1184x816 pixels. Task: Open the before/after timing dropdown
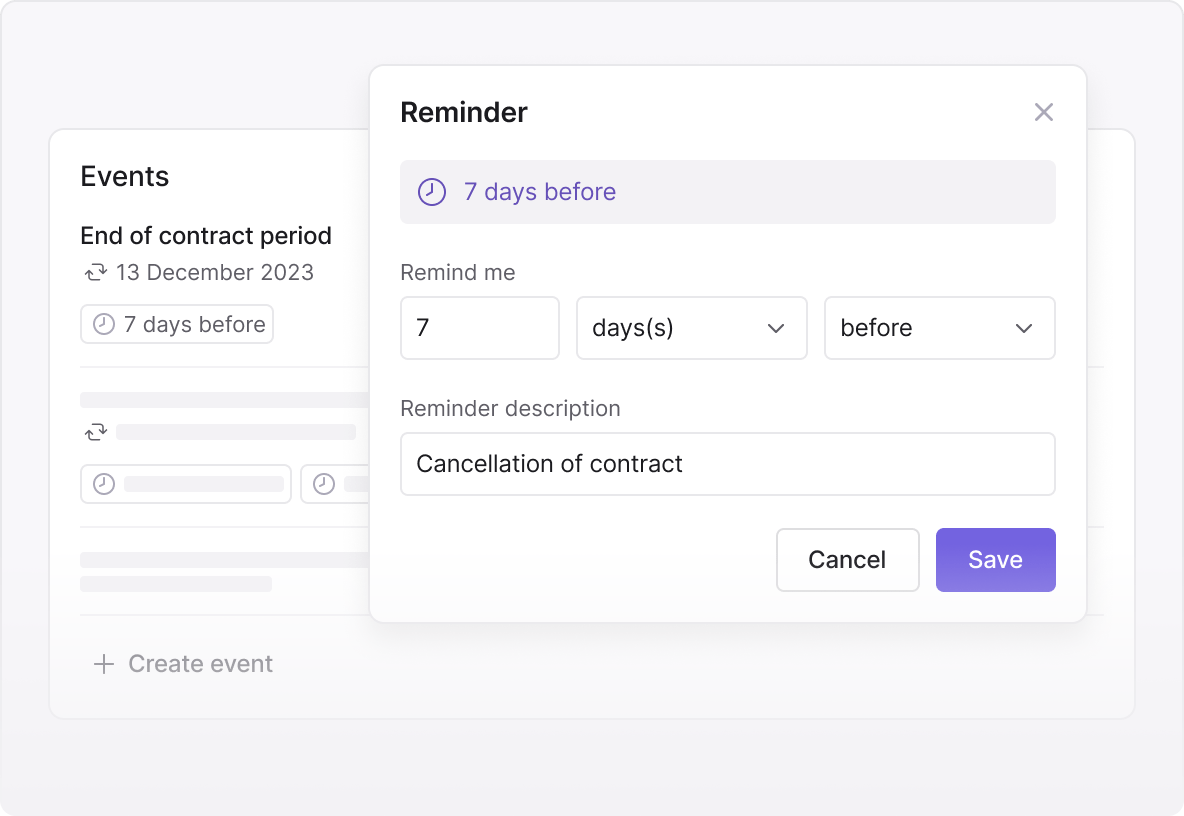[939, 328]
